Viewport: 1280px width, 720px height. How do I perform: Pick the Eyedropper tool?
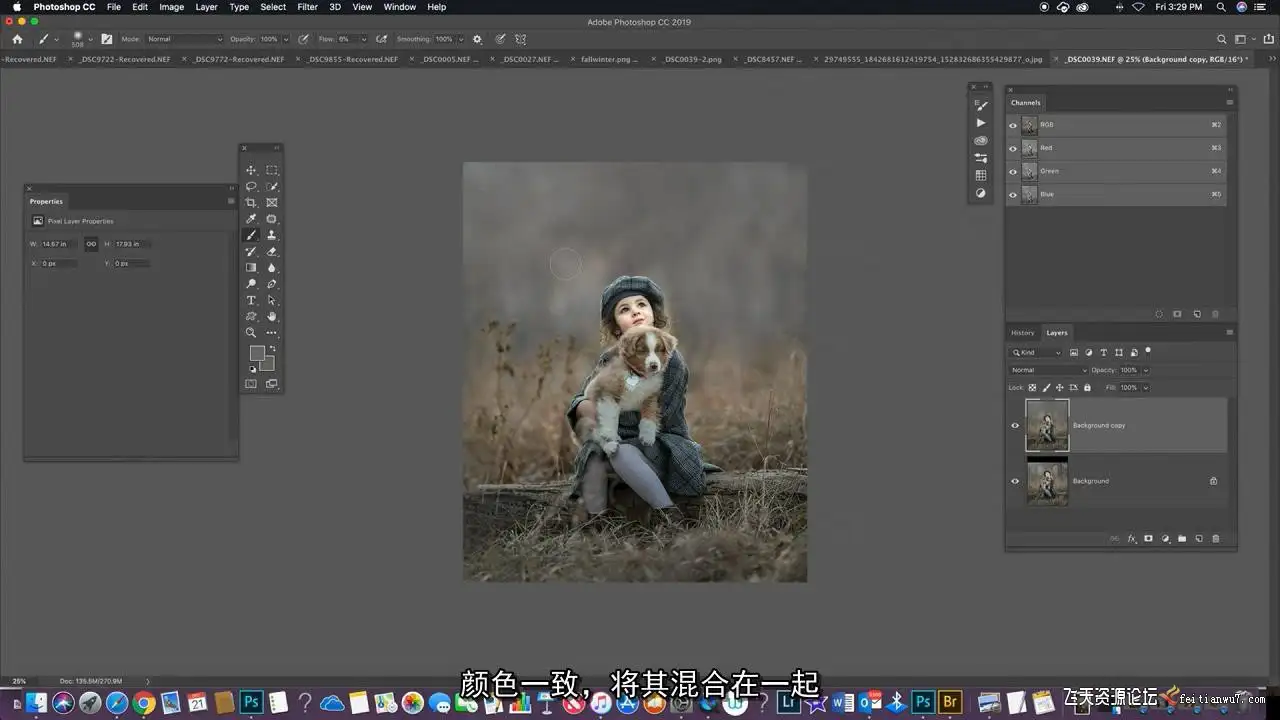coord(251,219)
